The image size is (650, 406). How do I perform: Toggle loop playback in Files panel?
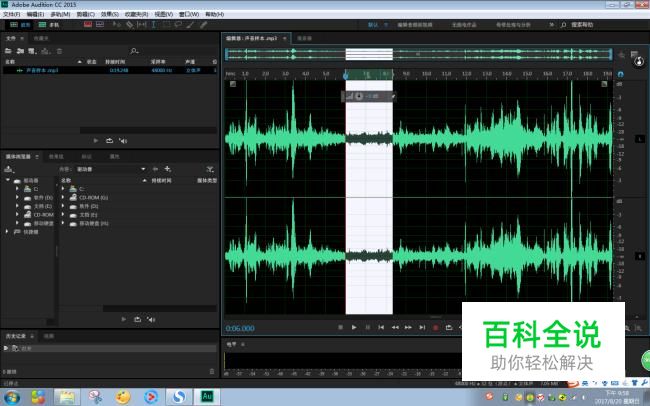click(x=109, y=141)
